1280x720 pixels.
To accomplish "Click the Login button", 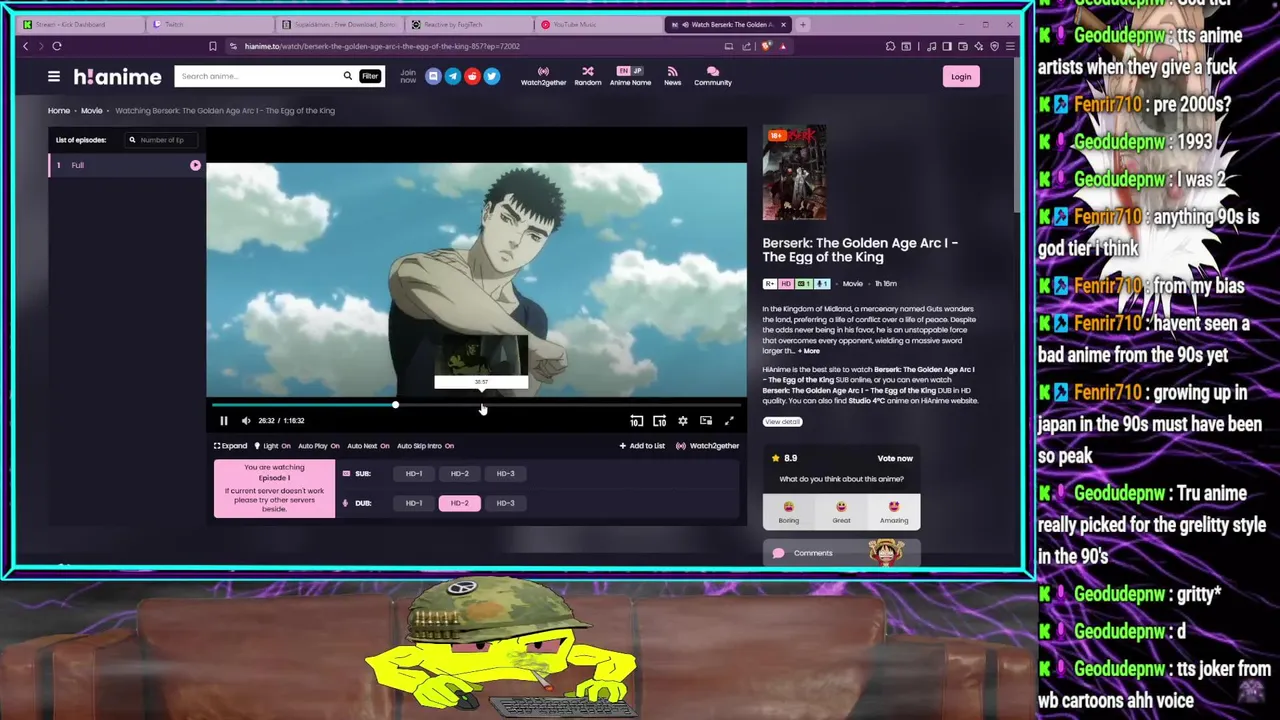I will (x=961, y=76).
